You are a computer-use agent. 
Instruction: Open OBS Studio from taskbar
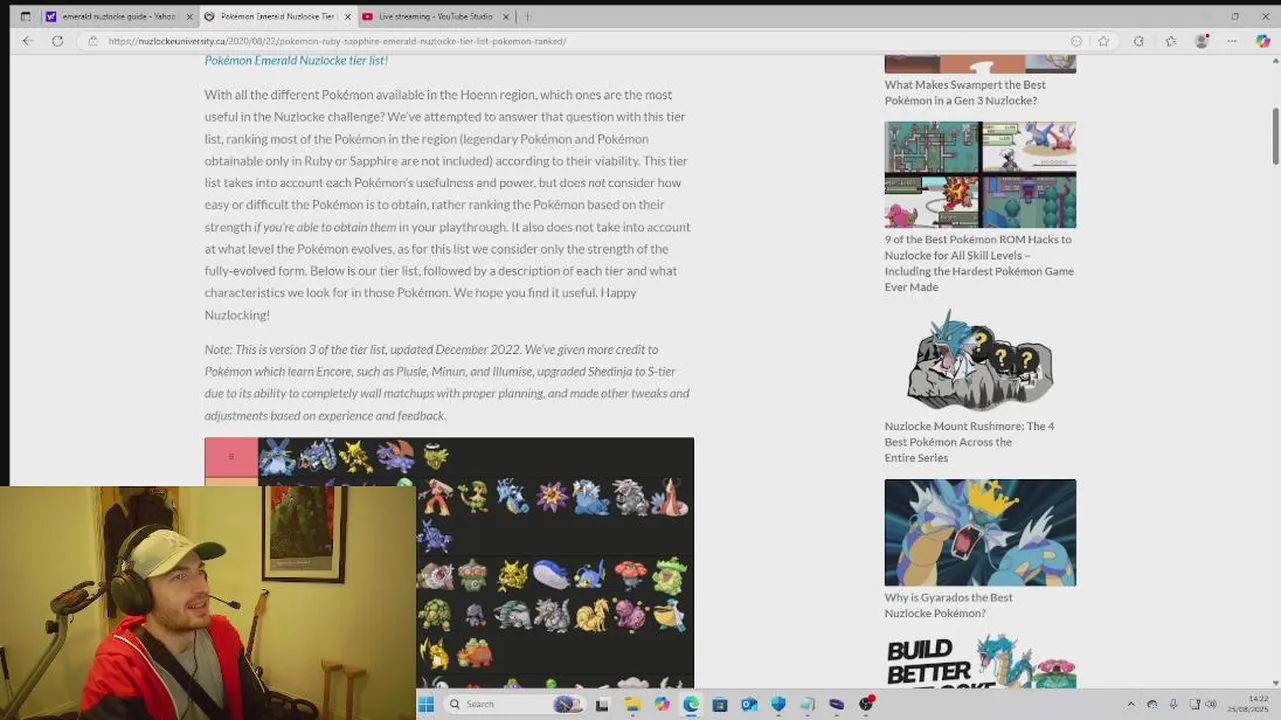pyautogui.click(x=866, y=704)
